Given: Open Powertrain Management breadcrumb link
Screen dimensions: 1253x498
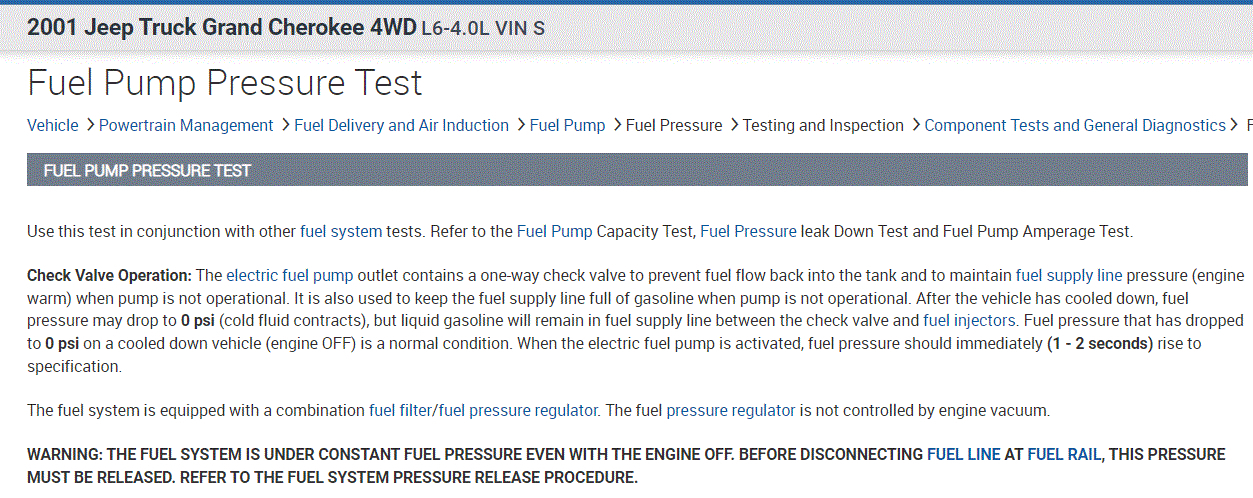Looking at the screenshot, I should [186, 125].
